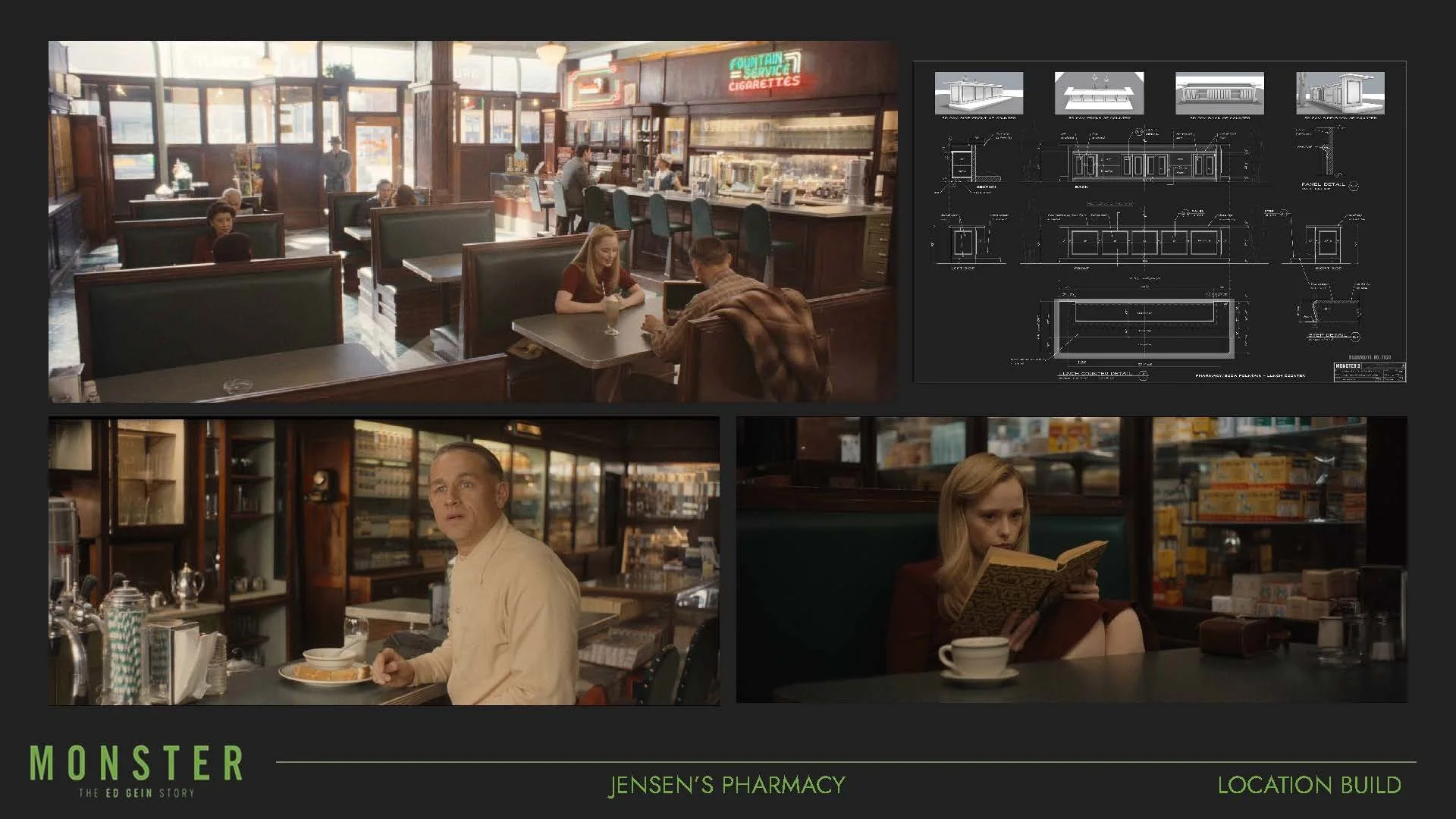Viewport: 1456px width, 819px height.
Task: Click the "FOUNTAIN SERVICE CIGARETTES" neon sign
Action: (764, 73)
